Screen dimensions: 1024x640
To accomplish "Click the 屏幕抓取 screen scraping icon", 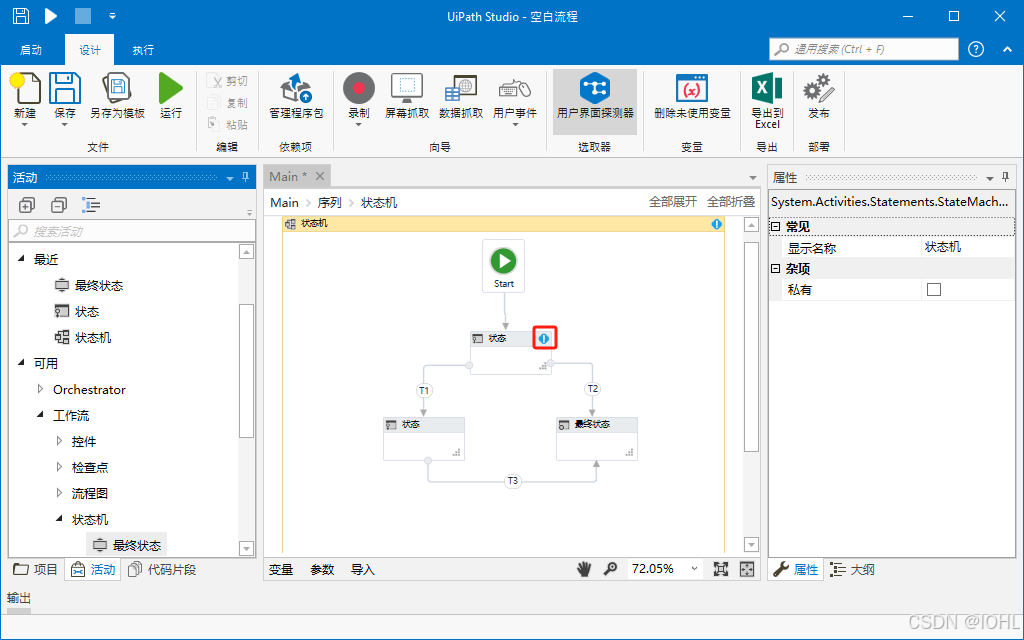I will (x=407, y=88).
